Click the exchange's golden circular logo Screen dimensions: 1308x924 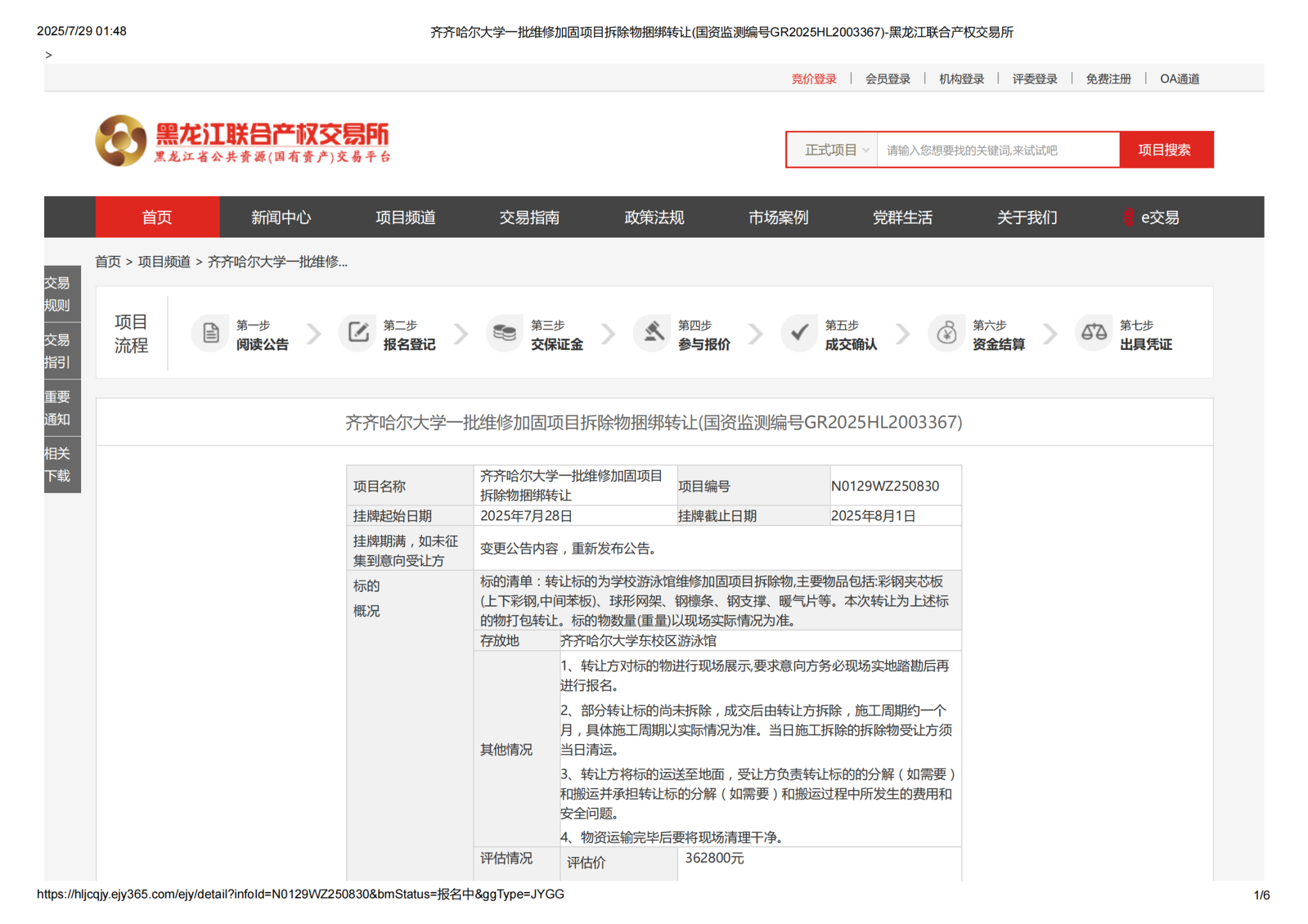121,140
